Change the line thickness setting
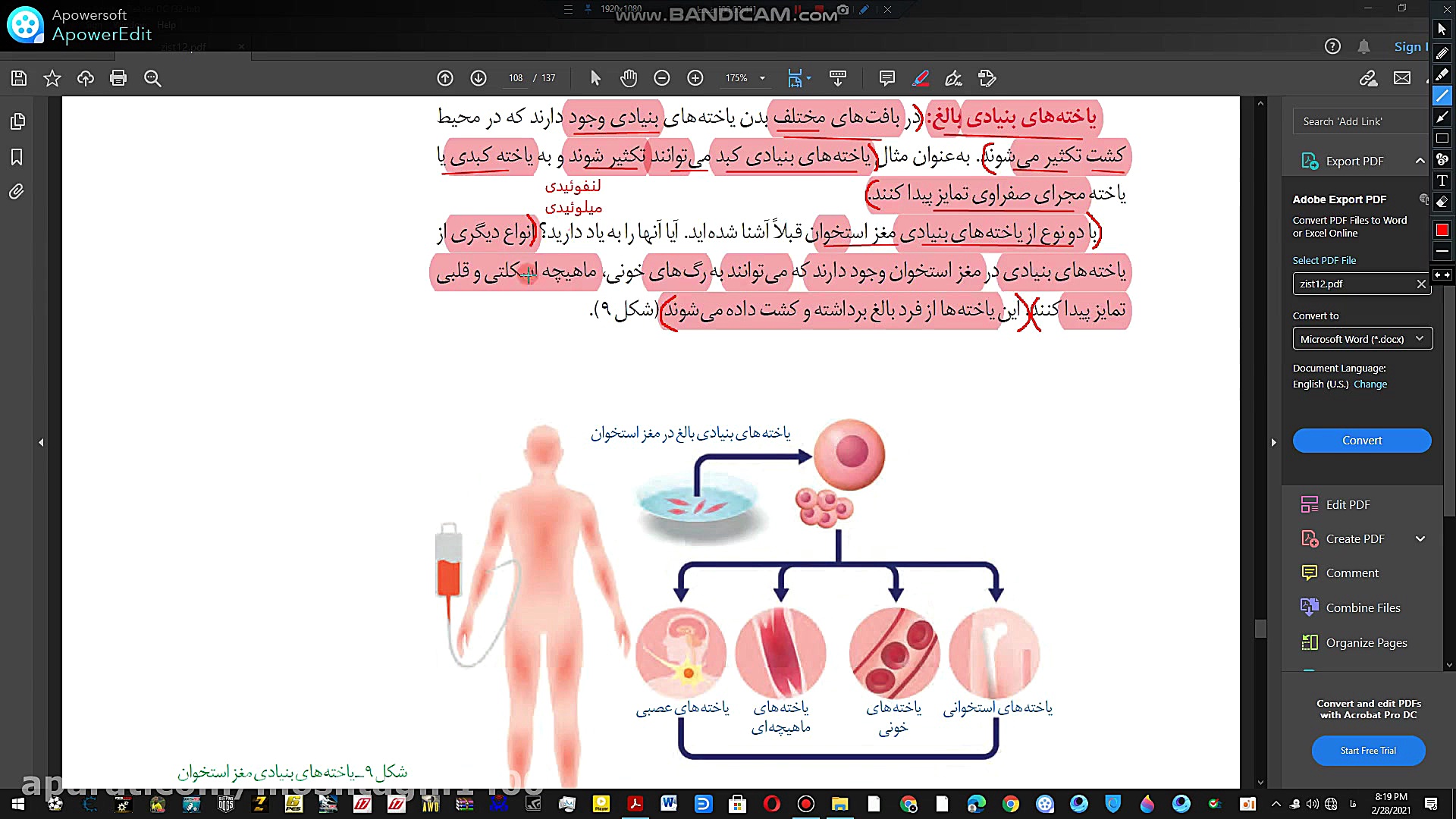This screenshot has width=1456, height=819. coord(1442,251)
